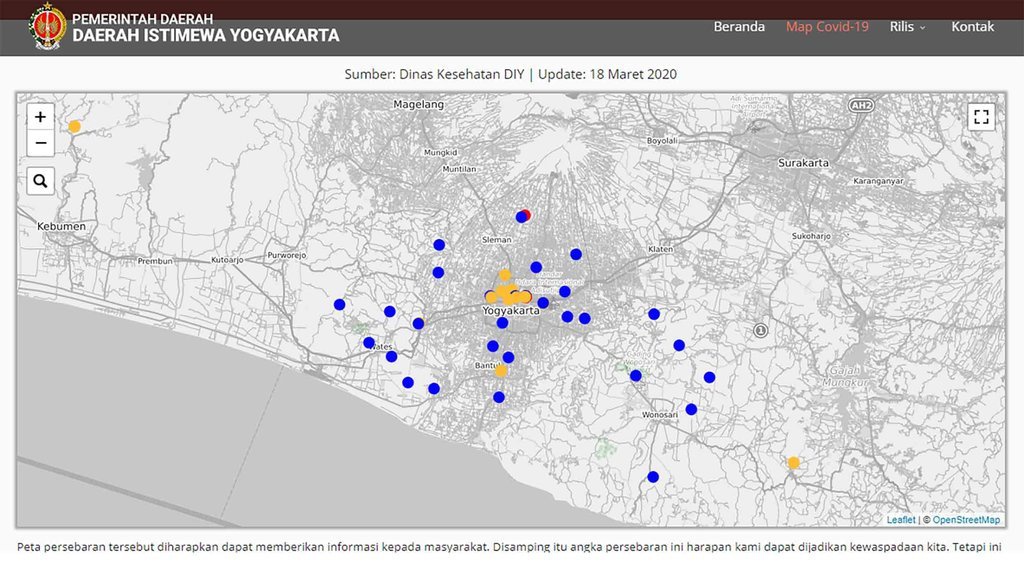The width and height of the screenshot is (1024, 576).
Task: Click the orange marker near Gajah Mungkur
Action: [x=793, y=462]
